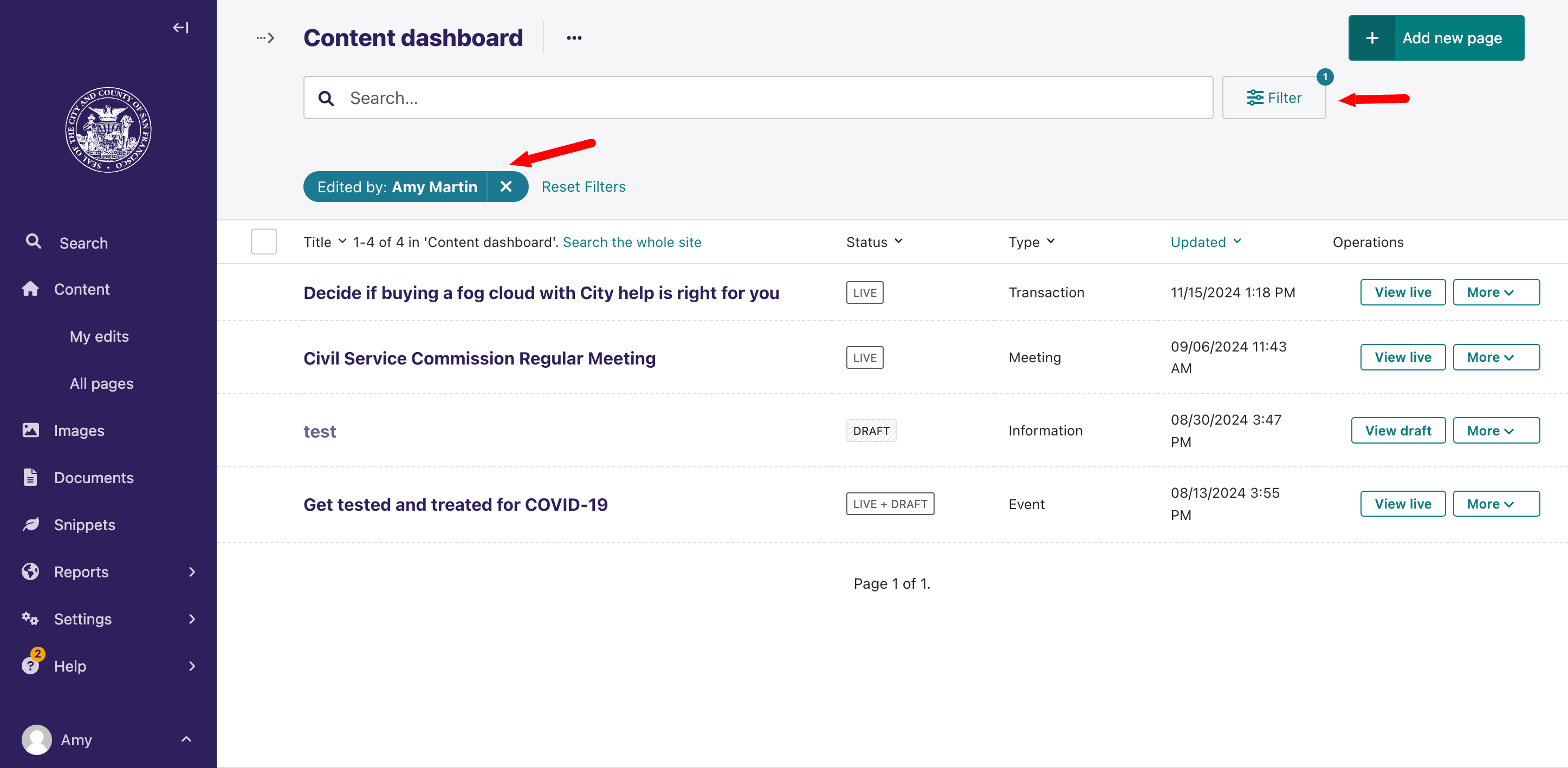This screenshot has height=768, width=1568.
Task: Open Help via the question mark icon
Action: [x=30, y=666]
